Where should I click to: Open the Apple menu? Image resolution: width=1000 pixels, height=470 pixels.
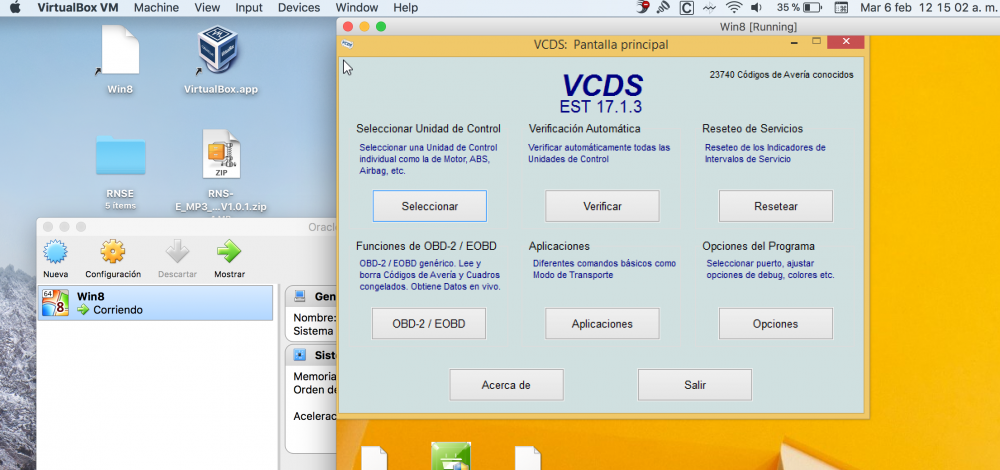click(15, 8)
